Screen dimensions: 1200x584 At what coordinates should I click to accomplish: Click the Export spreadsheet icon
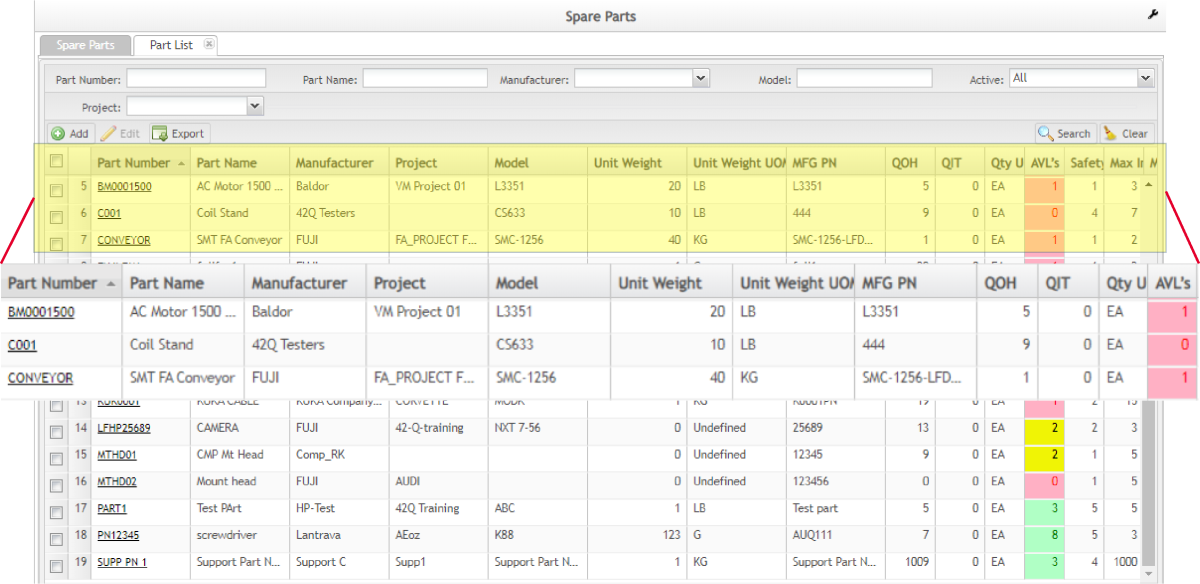click(x=159, y=133)
